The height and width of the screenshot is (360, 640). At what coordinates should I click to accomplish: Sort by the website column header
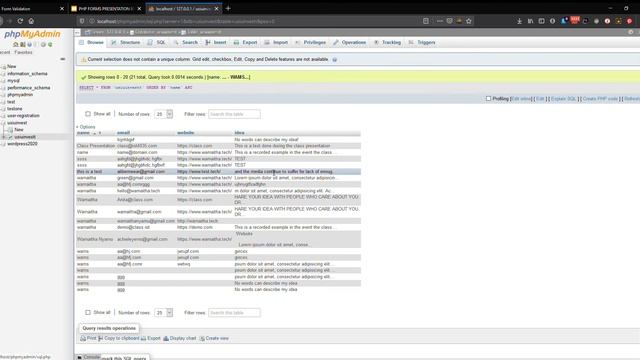pyautogui.click(x=186, y=133)
